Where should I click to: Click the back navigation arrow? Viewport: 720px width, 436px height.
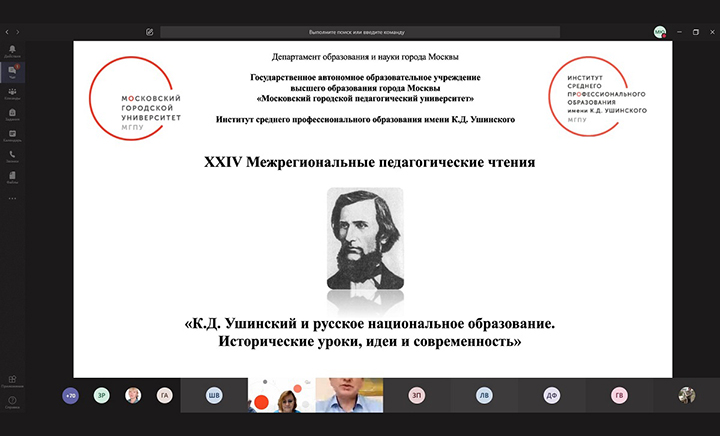click(x=7, y=32)
